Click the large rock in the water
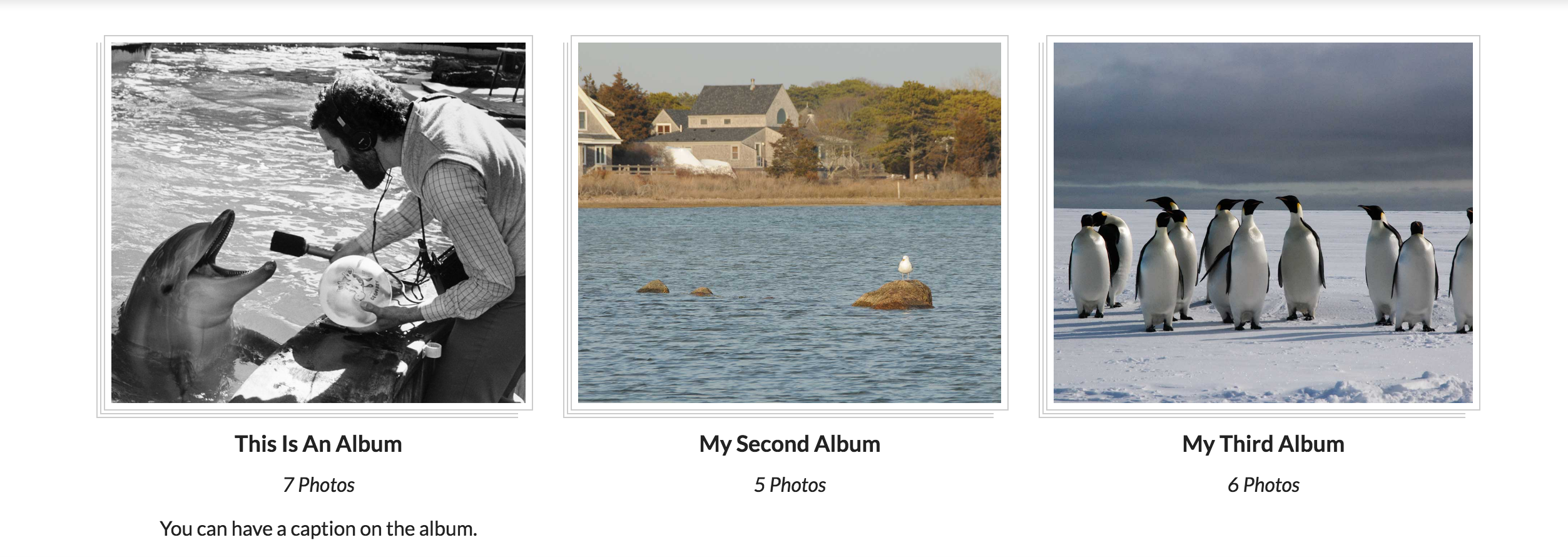 [x=893, y=295]
